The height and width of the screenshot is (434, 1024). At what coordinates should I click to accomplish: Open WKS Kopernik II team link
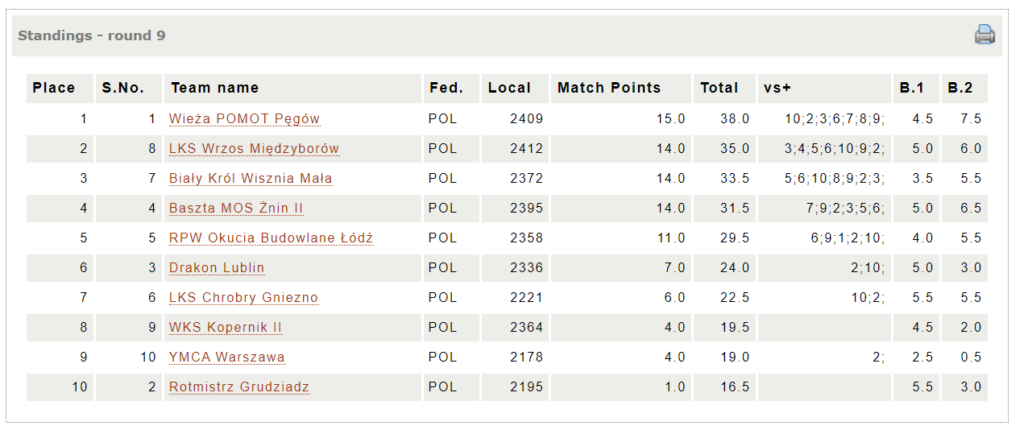click(x=226, y=327)
